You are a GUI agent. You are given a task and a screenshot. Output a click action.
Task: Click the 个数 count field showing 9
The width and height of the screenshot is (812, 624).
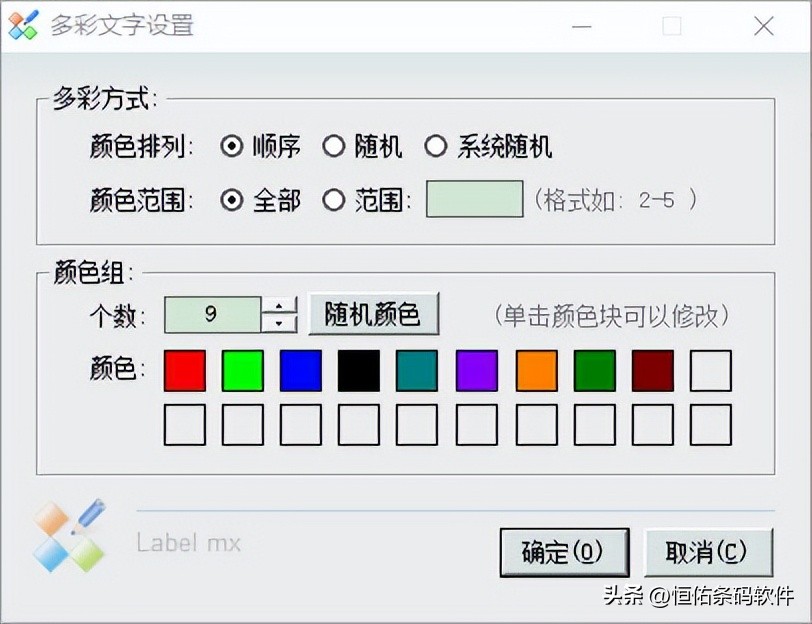click(215, 312)
